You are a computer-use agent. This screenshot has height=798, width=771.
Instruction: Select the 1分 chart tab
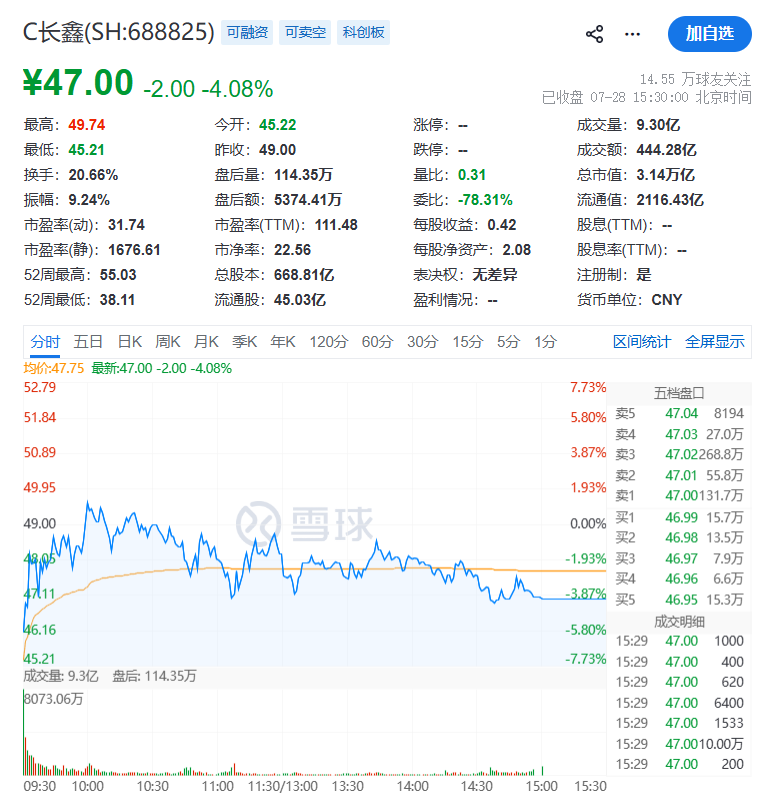545,341
